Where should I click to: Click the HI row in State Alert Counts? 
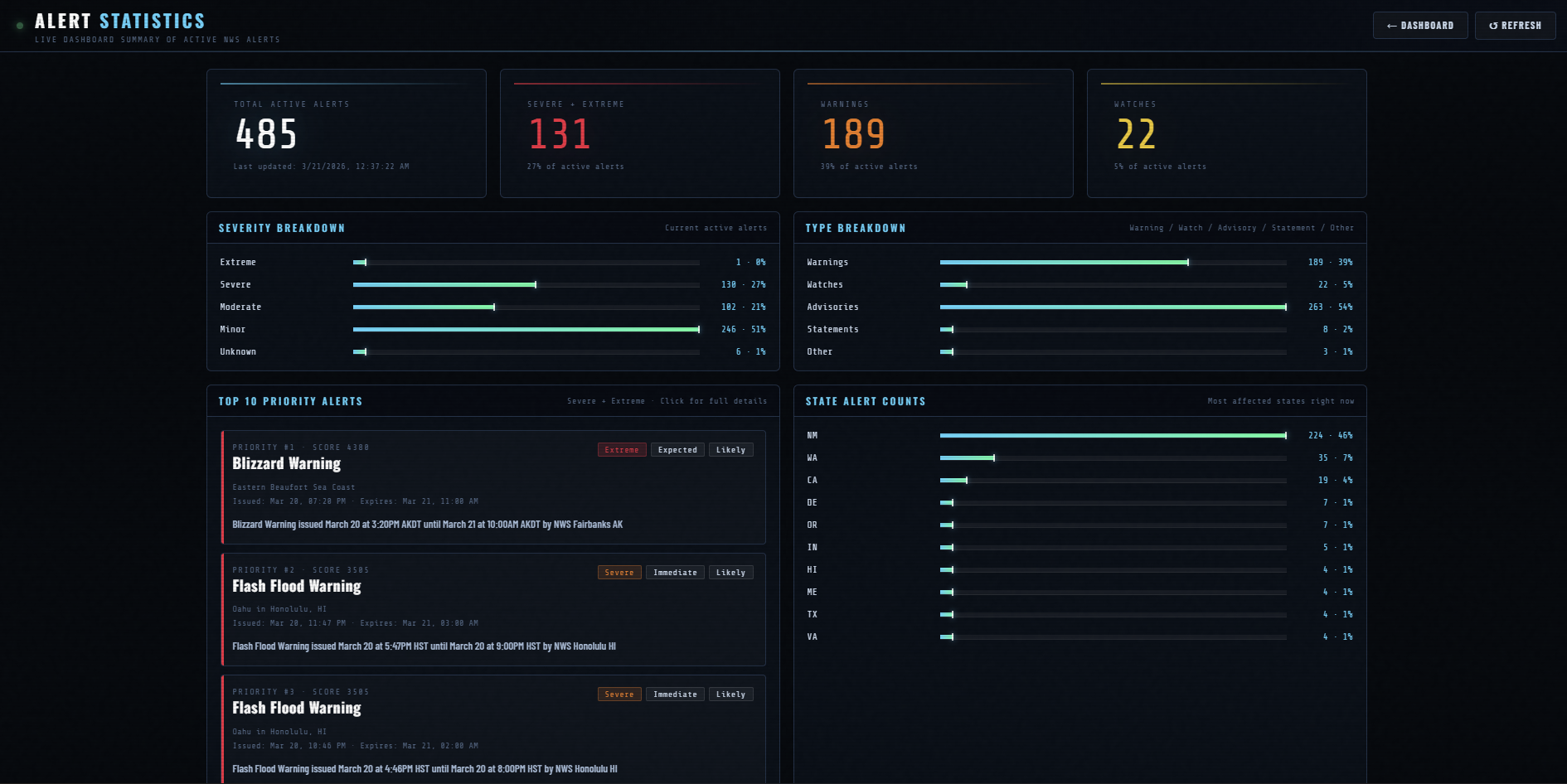1079,570
